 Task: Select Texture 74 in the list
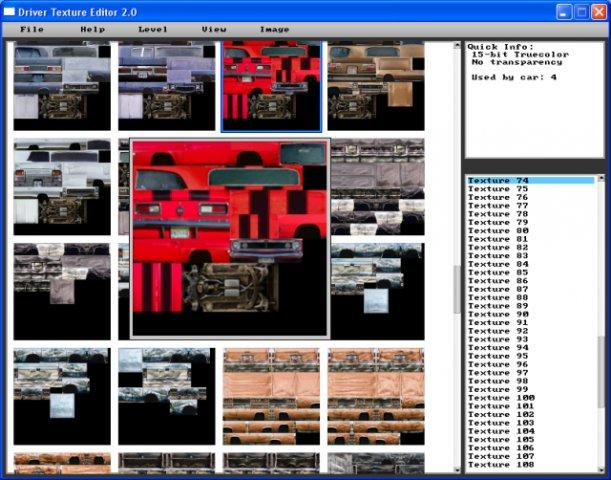click(531, 180)
